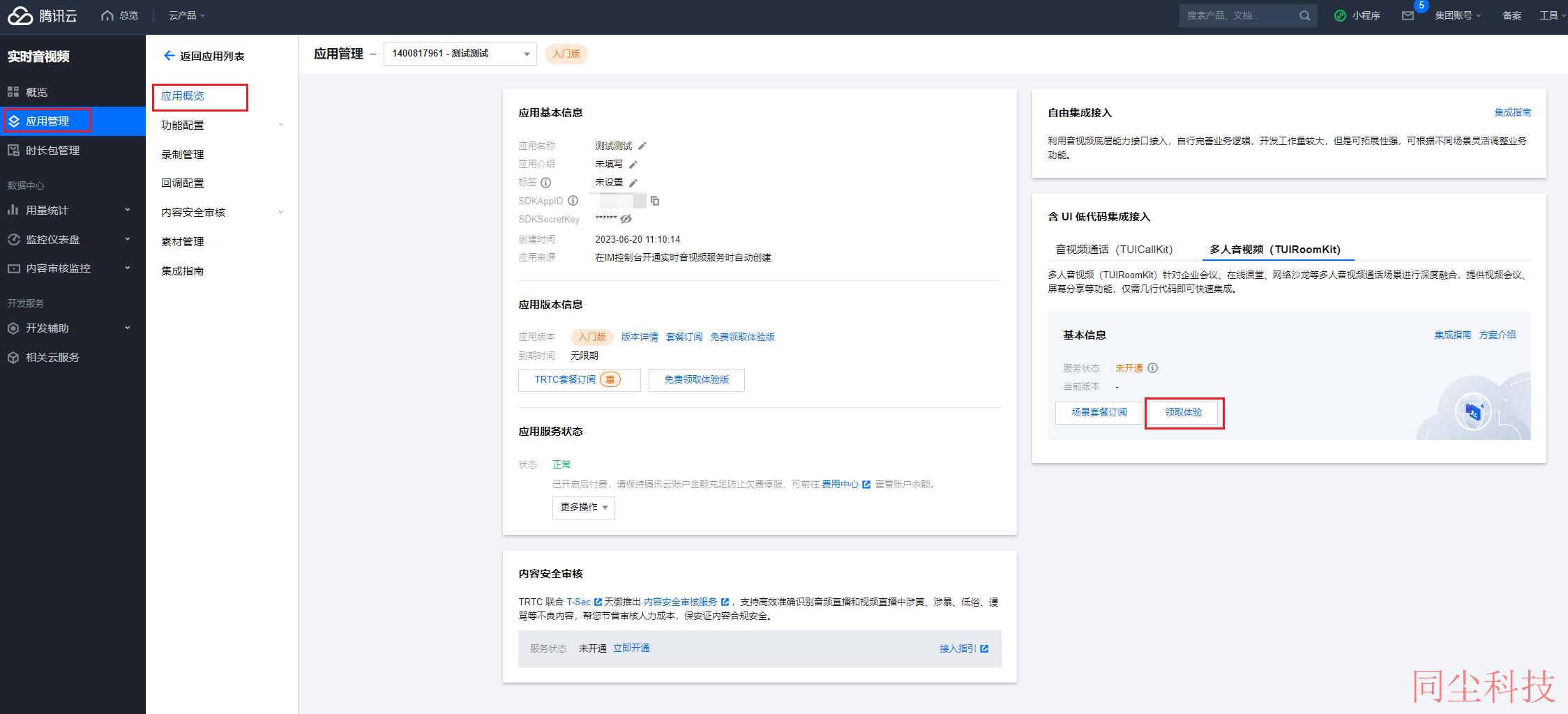Click the info icon next to 标签
Viewport: 1568px width, 714px height.
(x=546, y=183)
